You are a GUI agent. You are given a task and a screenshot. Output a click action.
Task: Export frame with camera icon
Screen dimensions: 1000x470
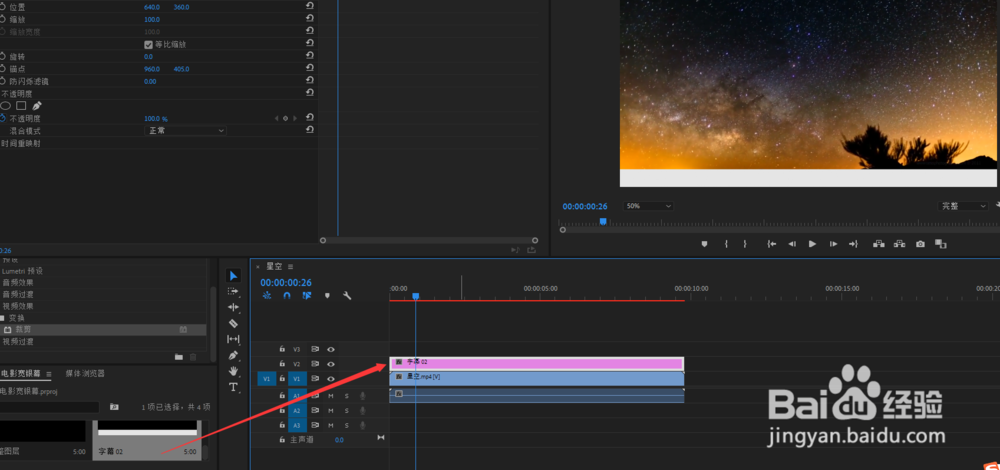point(920,244)
